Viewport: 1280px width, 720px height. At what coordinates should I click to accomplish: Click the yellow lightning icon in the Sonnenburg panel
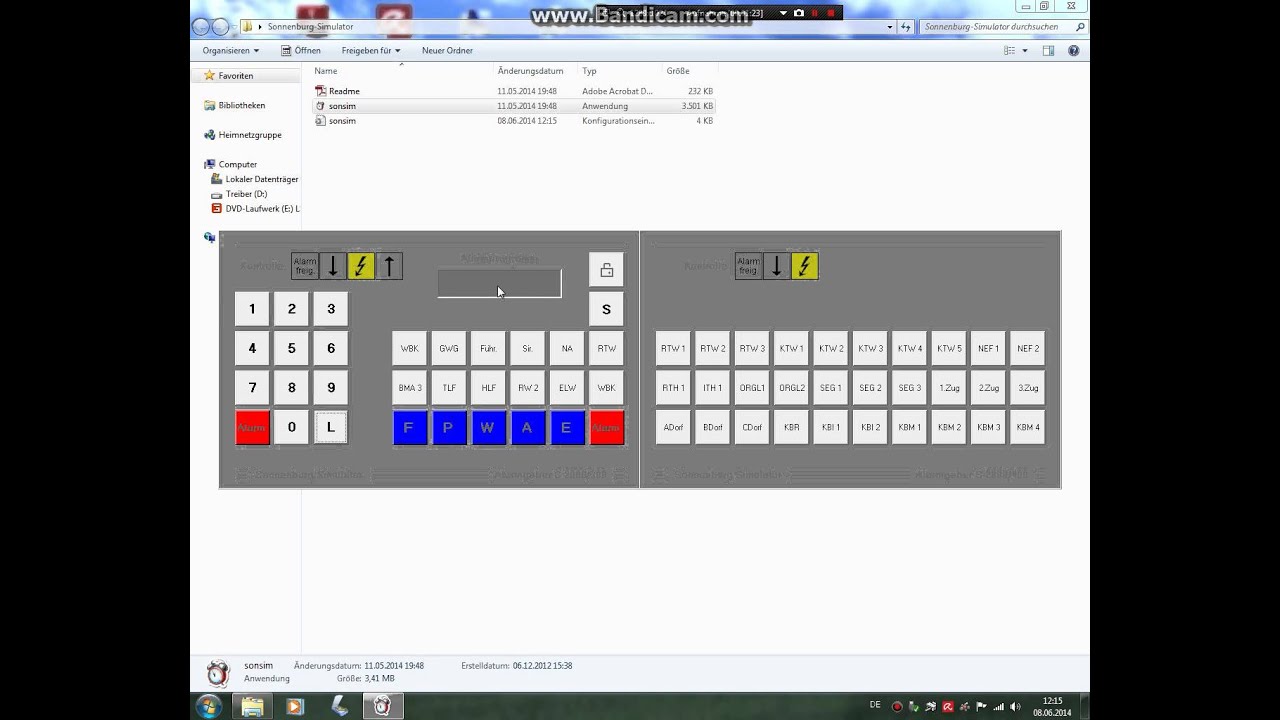[x=361, y=266]
